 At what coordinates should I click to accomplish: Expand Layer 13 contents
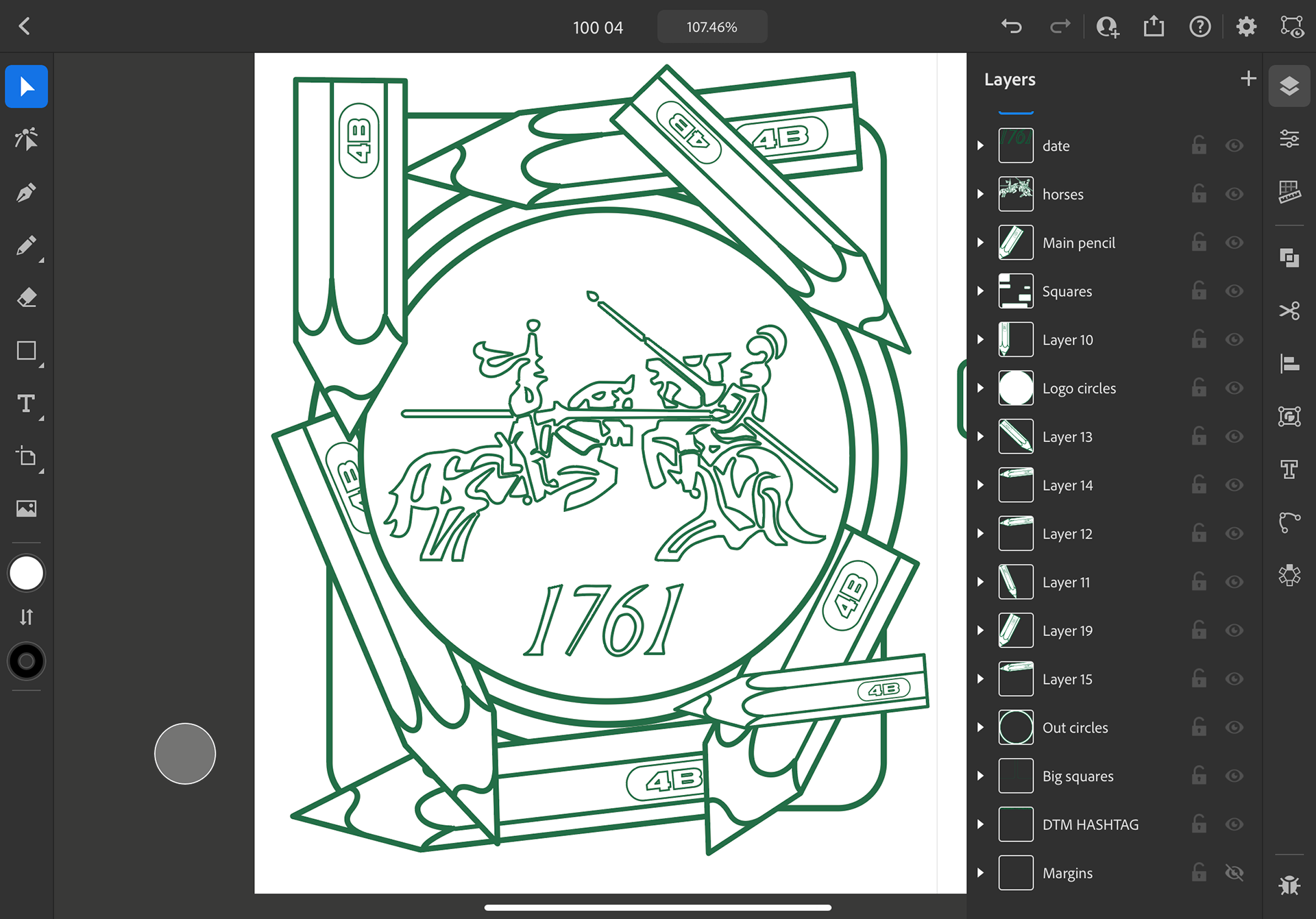tap(981, 437)
